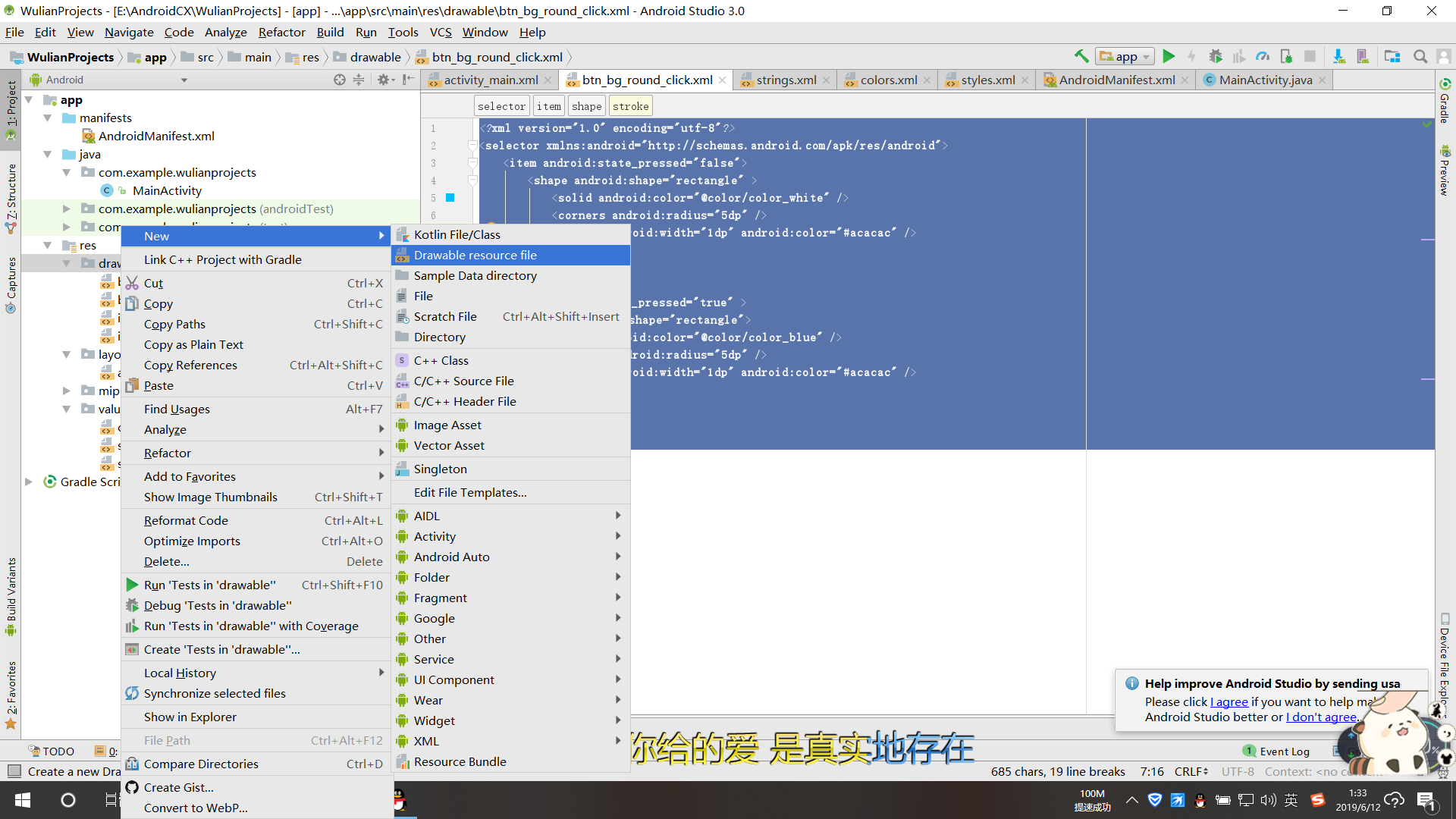Image resolution: width=1456 pixels, height=819 pixels.
Task: Click the Search Everywhere magnifier icon
Action: click(x=1420, y=56)
